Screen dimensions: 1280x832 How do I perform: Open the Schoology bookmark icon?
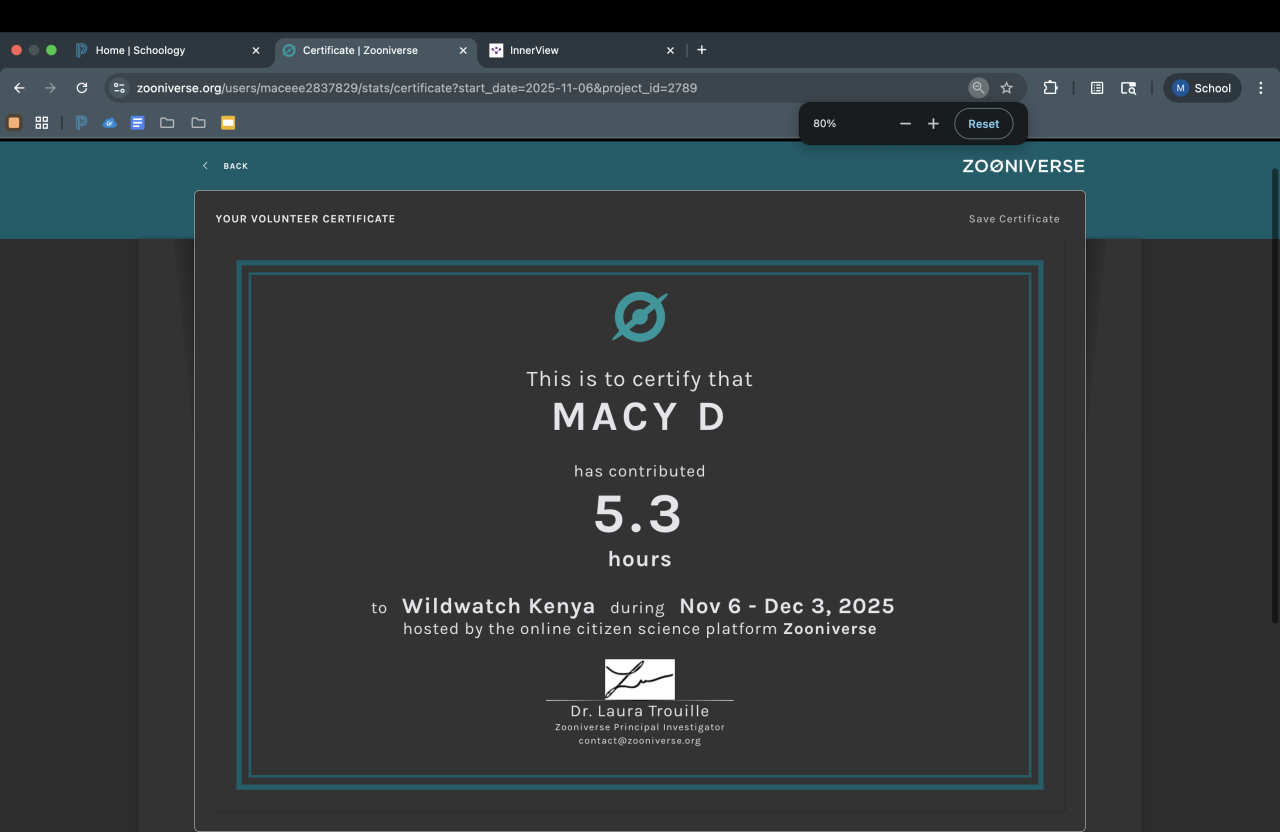click(x=81, y=123)
